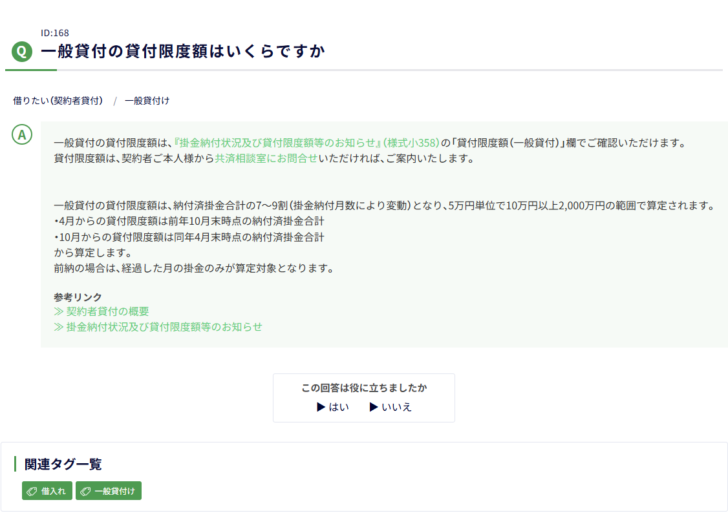Open the 一般貸付け breadcrumb link
728x531 pixels.
point(147,101)
